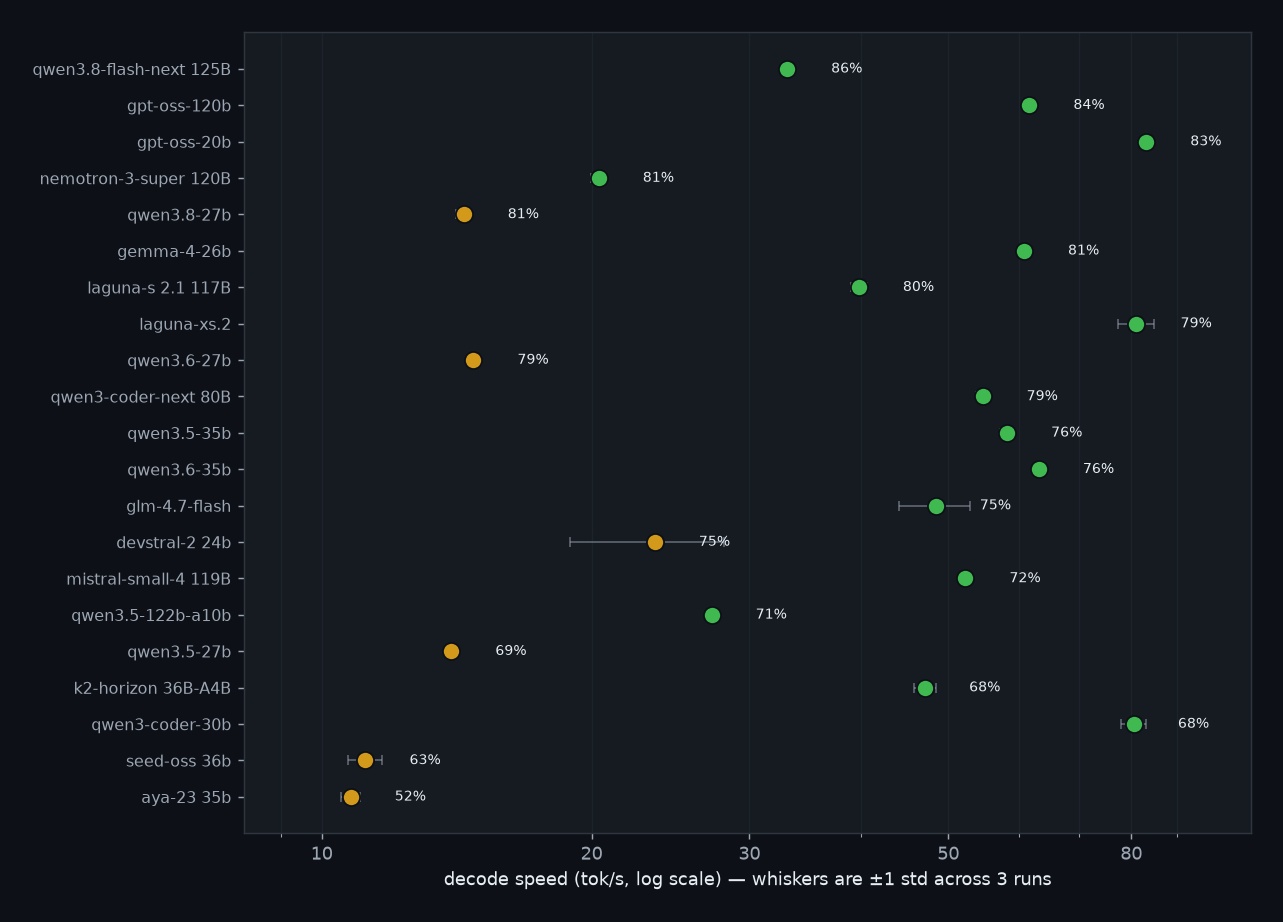Select the 71% value for qwen3.5-122b-a10b
The width and height of the screenshot is (1283, 922).
point(772,614)
